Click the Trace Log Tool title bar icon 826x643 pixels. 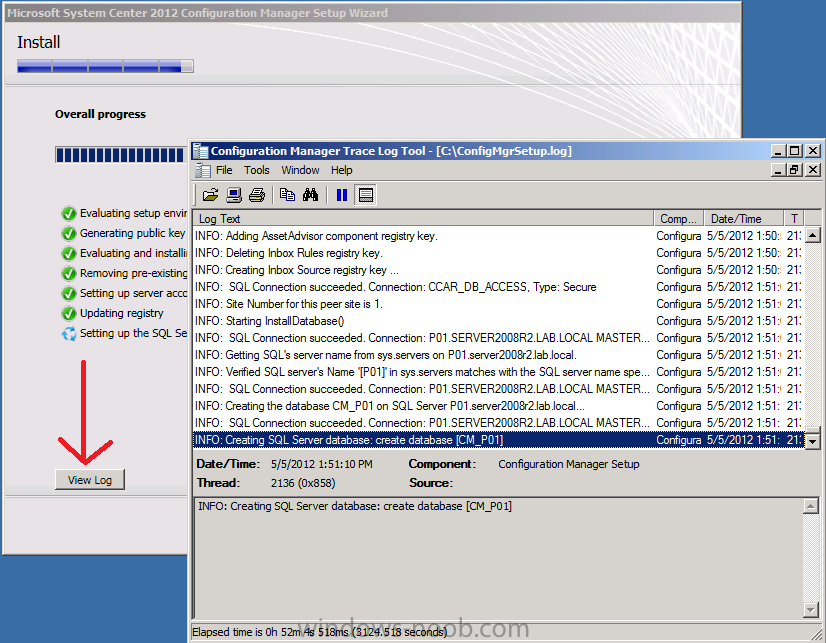coord(201,151)
